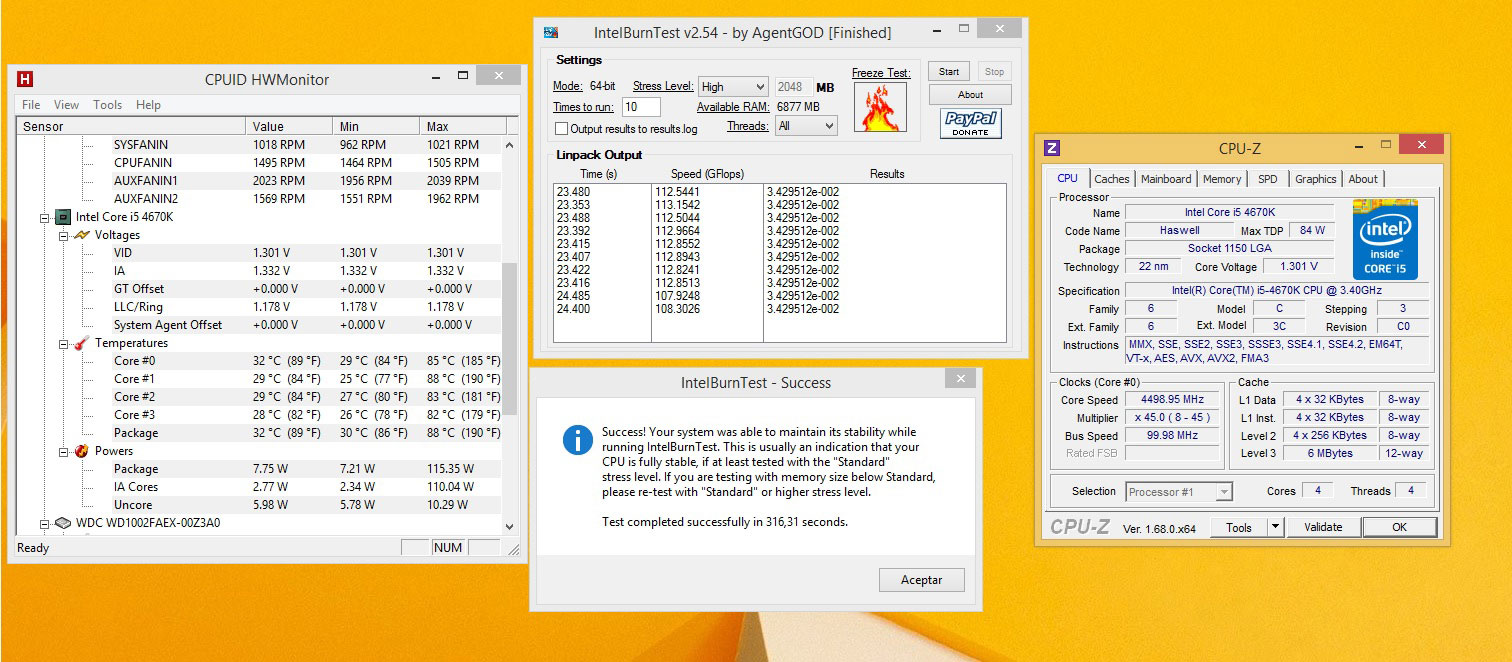
Task: Enable Output results to results.log checkbox
Action: click(562, 129)
